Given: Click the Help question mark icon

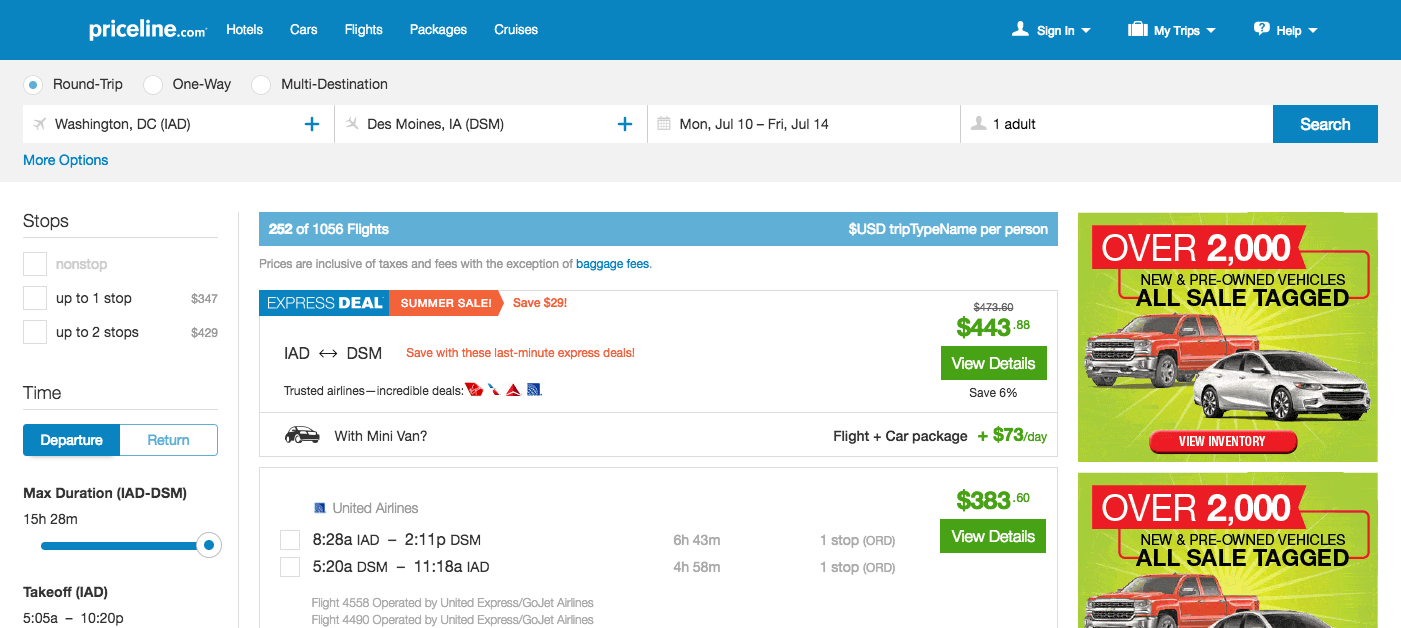Looking at the screenshot, I should (1262, 29).
